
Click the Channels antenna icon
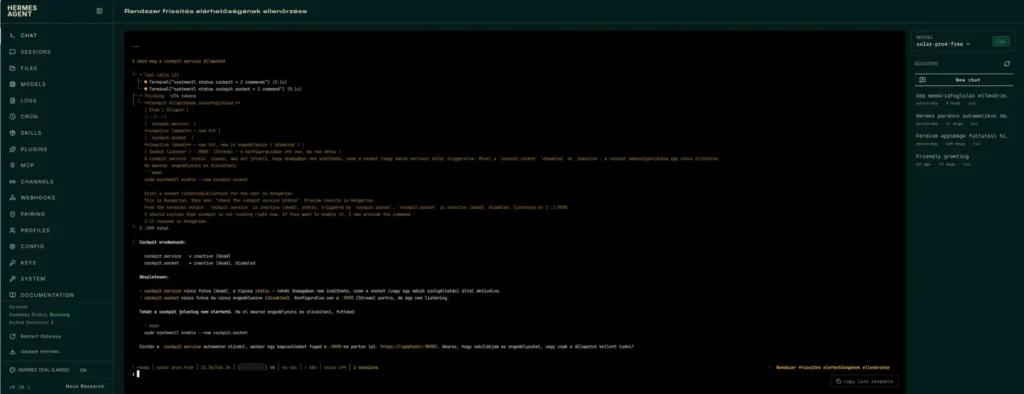point(12,182)
